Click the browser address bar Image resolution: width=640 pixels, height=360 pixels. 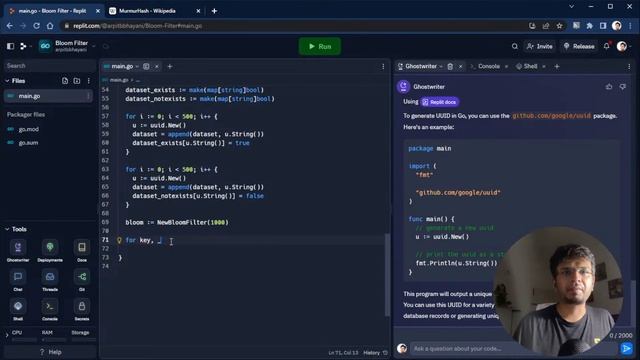(294, 26)
